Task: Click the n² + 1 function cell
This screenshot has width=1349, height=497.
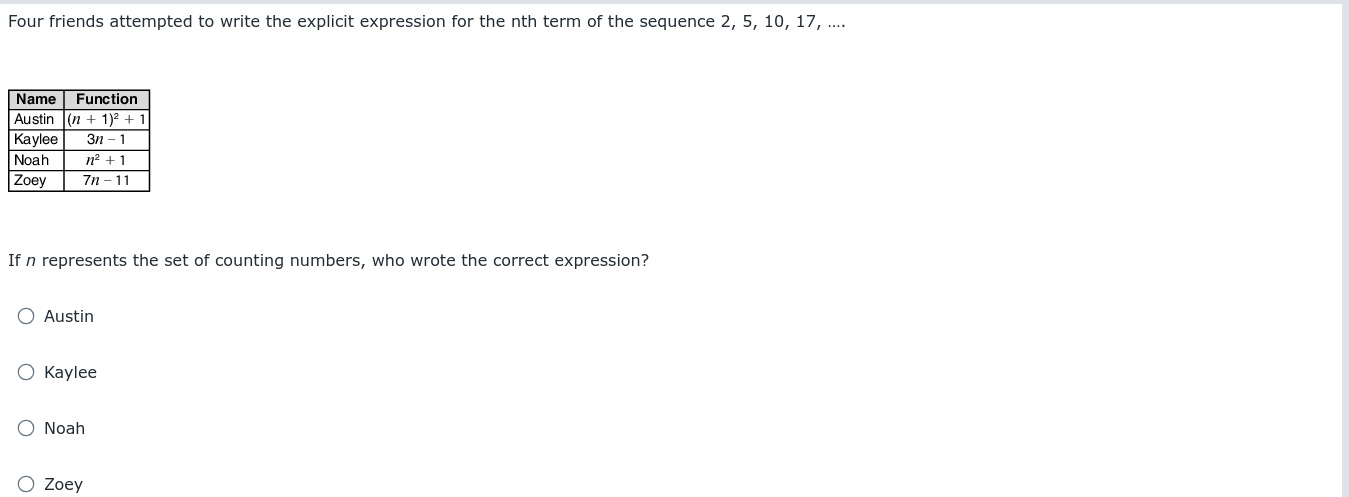Action: tap(107, 160)
